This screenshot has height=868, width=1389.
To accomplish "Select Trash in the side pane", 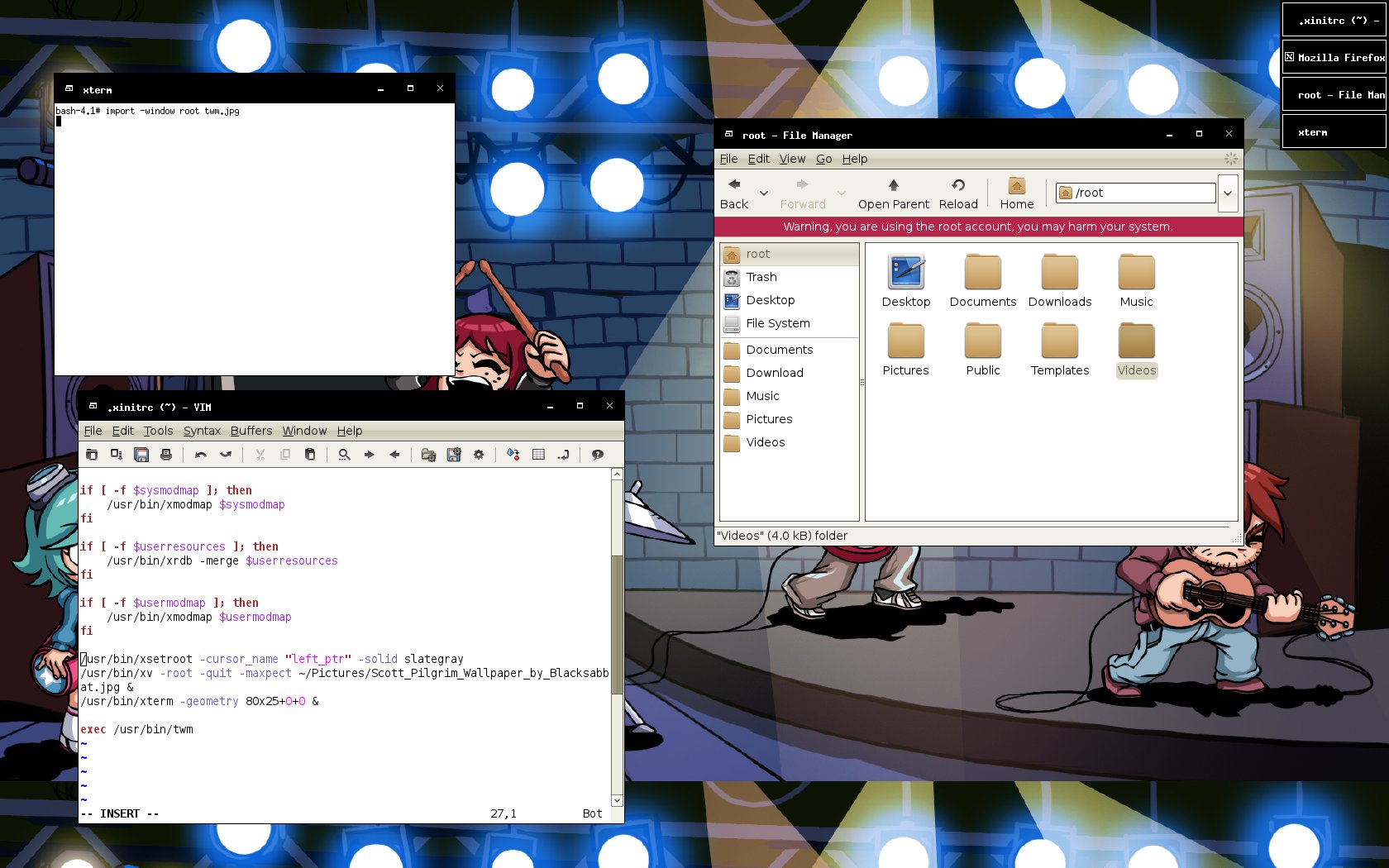I will click(761, 277).
